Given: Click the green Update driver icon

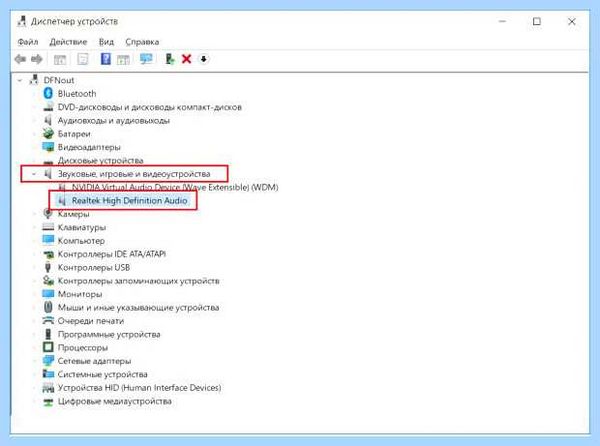Looking at the screenshot, I should (x=169, y=59).
